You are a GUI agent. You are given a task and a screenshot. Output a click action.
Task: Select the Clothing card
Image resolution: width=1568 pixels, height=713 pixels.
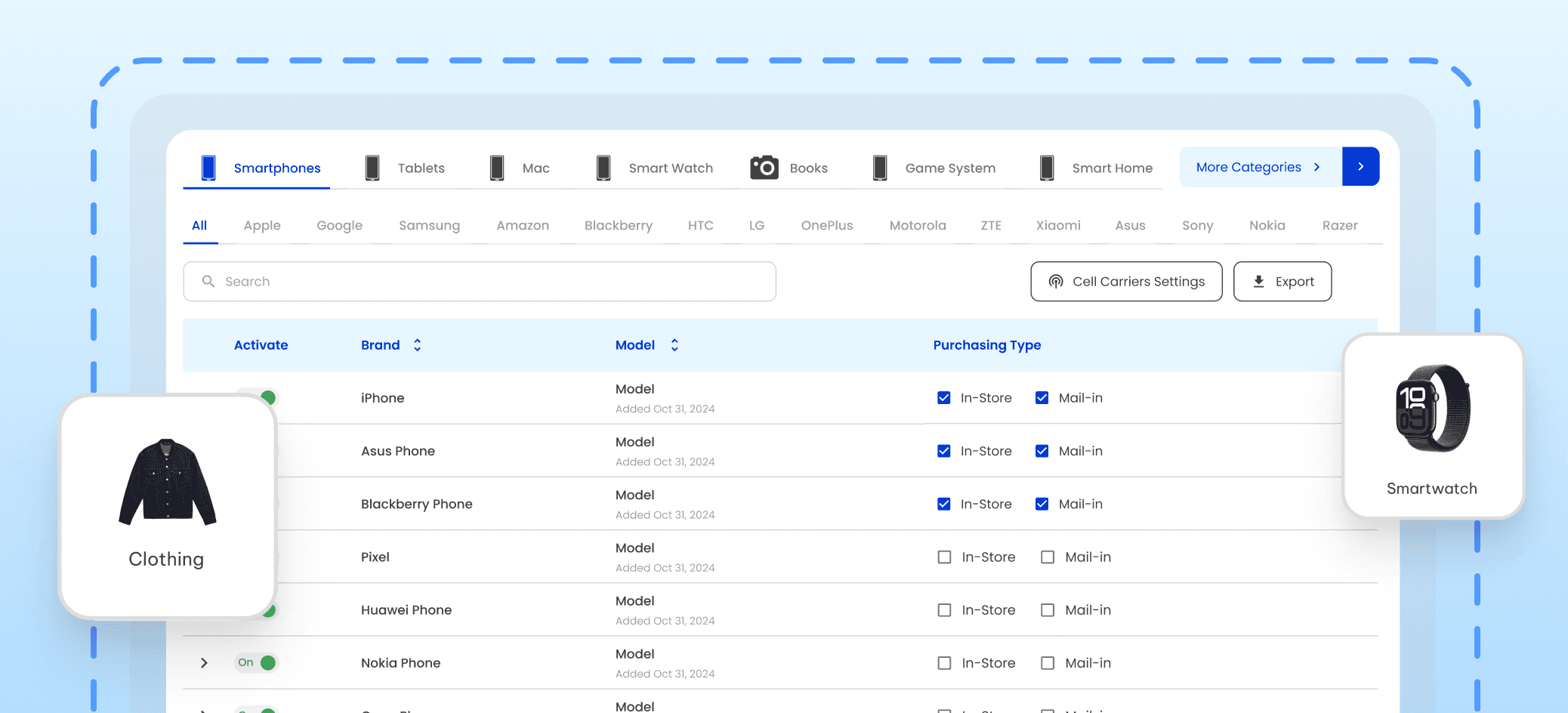click(167, 506)
